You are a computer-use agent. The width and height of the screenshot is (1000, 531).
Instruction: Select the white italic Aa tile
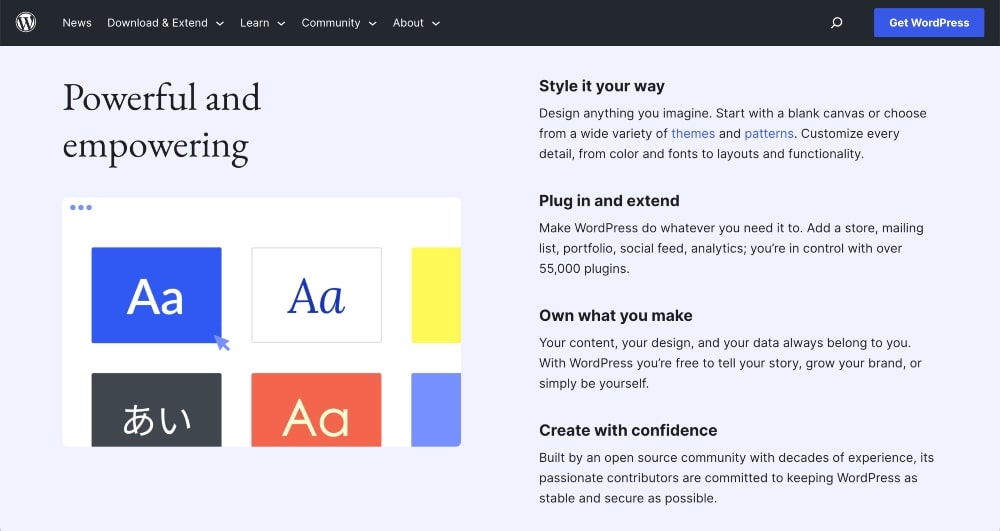(x=316, y=295)
